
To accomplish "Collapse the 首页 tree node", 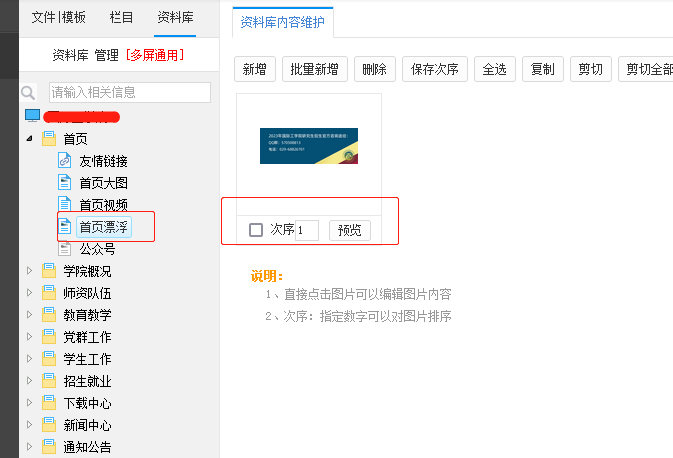I will pyautogui.click(x=29, y=139).
